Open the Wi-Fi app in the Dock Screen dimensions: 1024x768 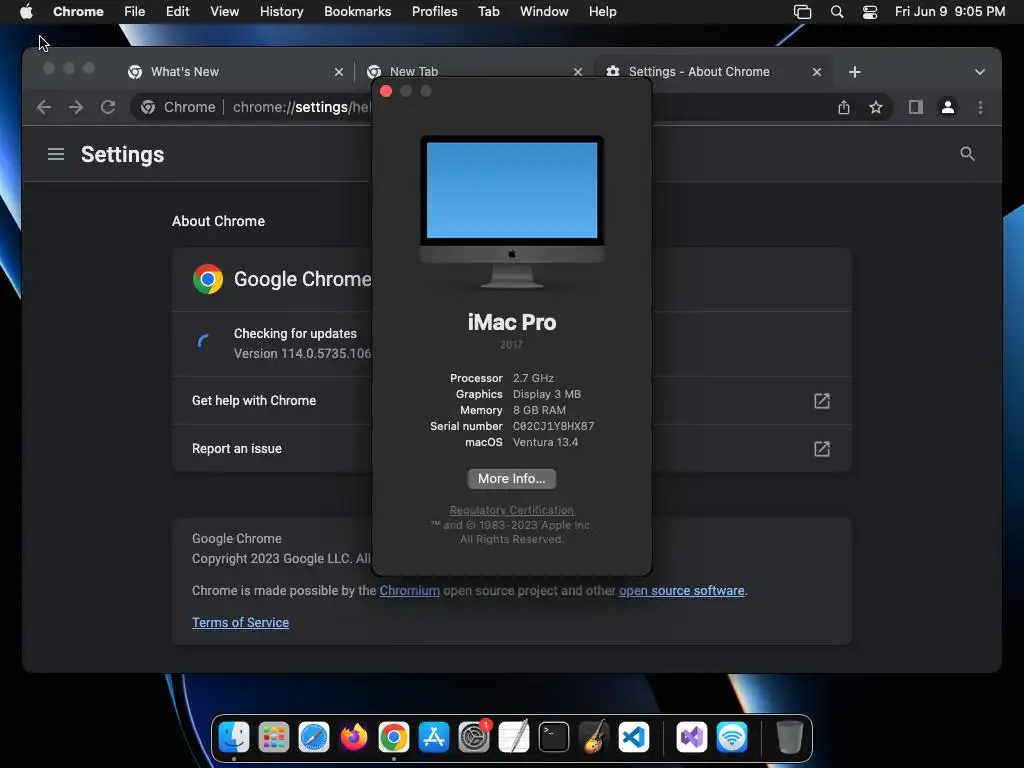coord(731,737)
